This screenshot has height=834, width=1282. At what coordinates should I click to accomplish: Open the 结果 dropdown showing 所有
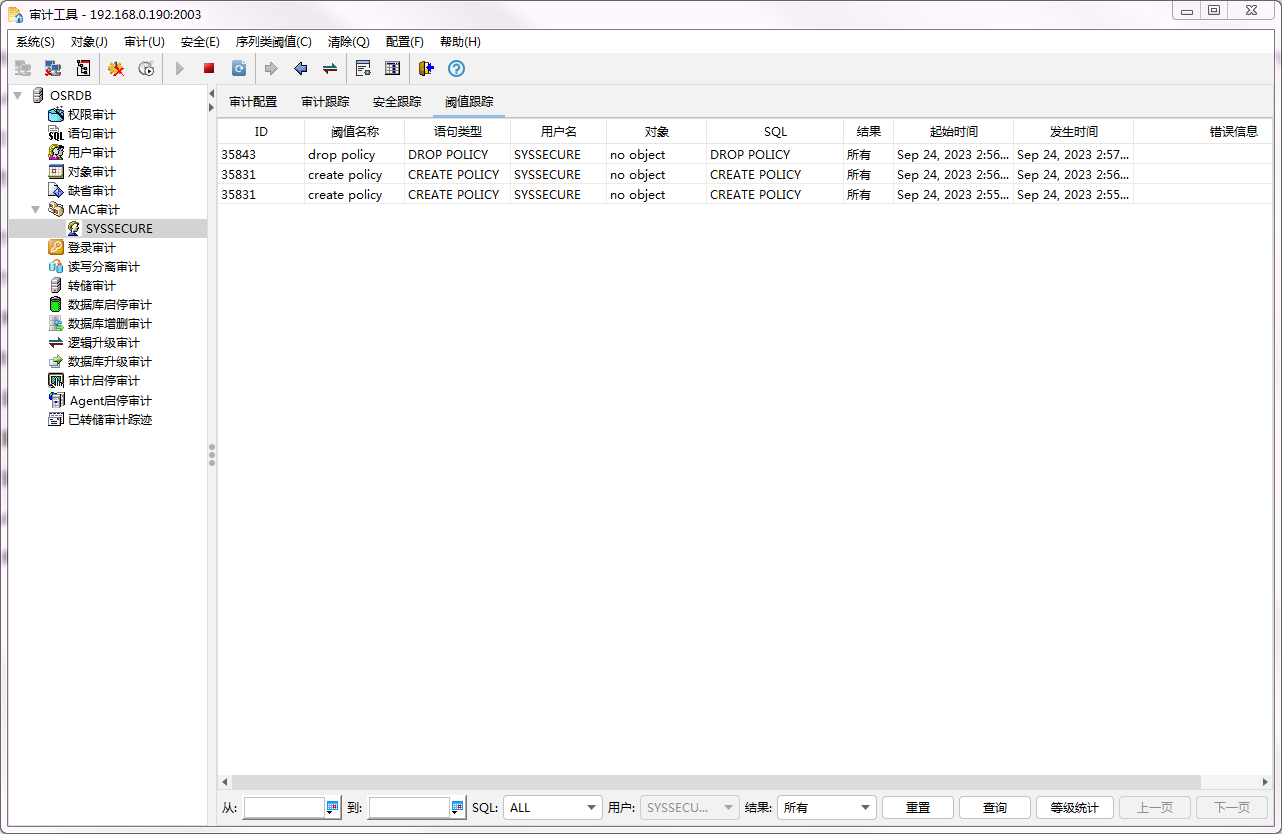(x=864, y=808)
